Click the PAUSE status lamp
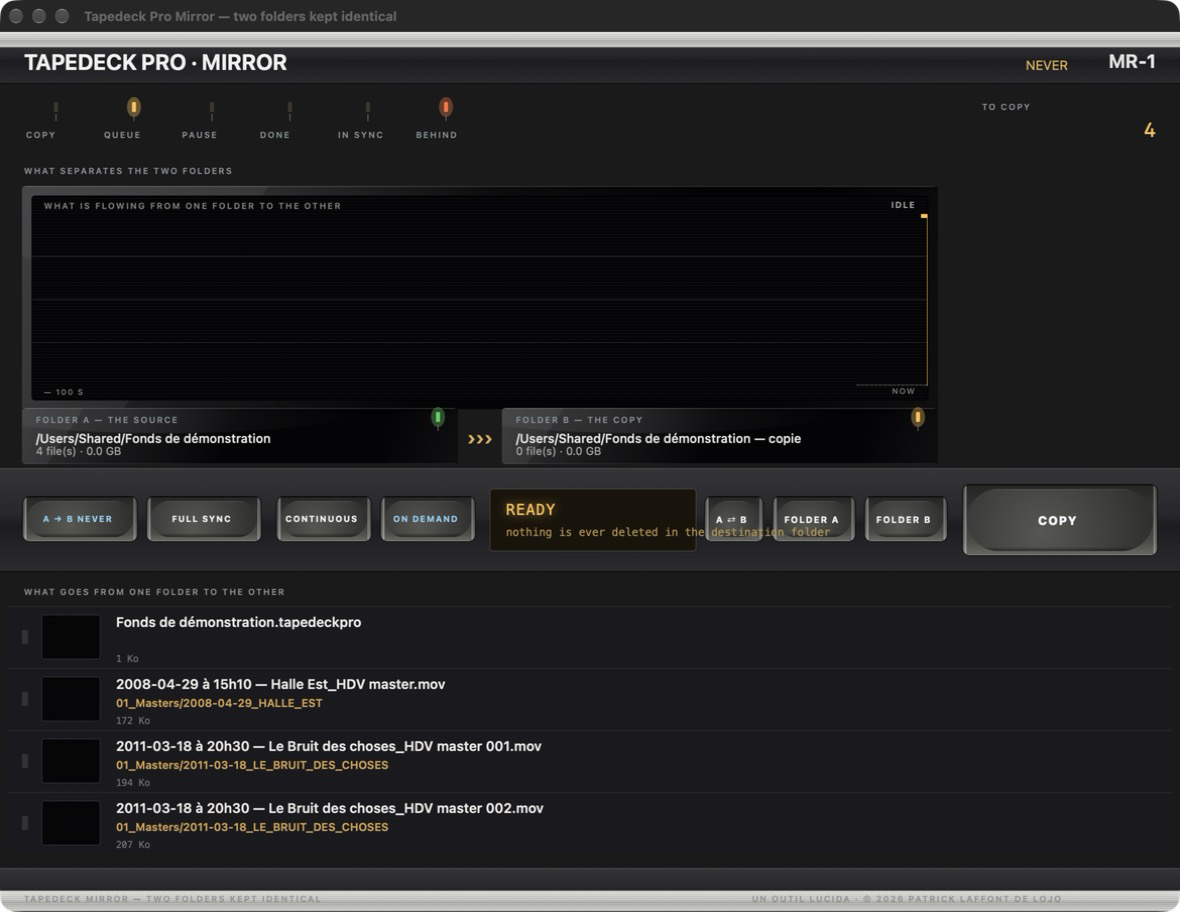1180x912 pixels. click(x=211, y=110)
